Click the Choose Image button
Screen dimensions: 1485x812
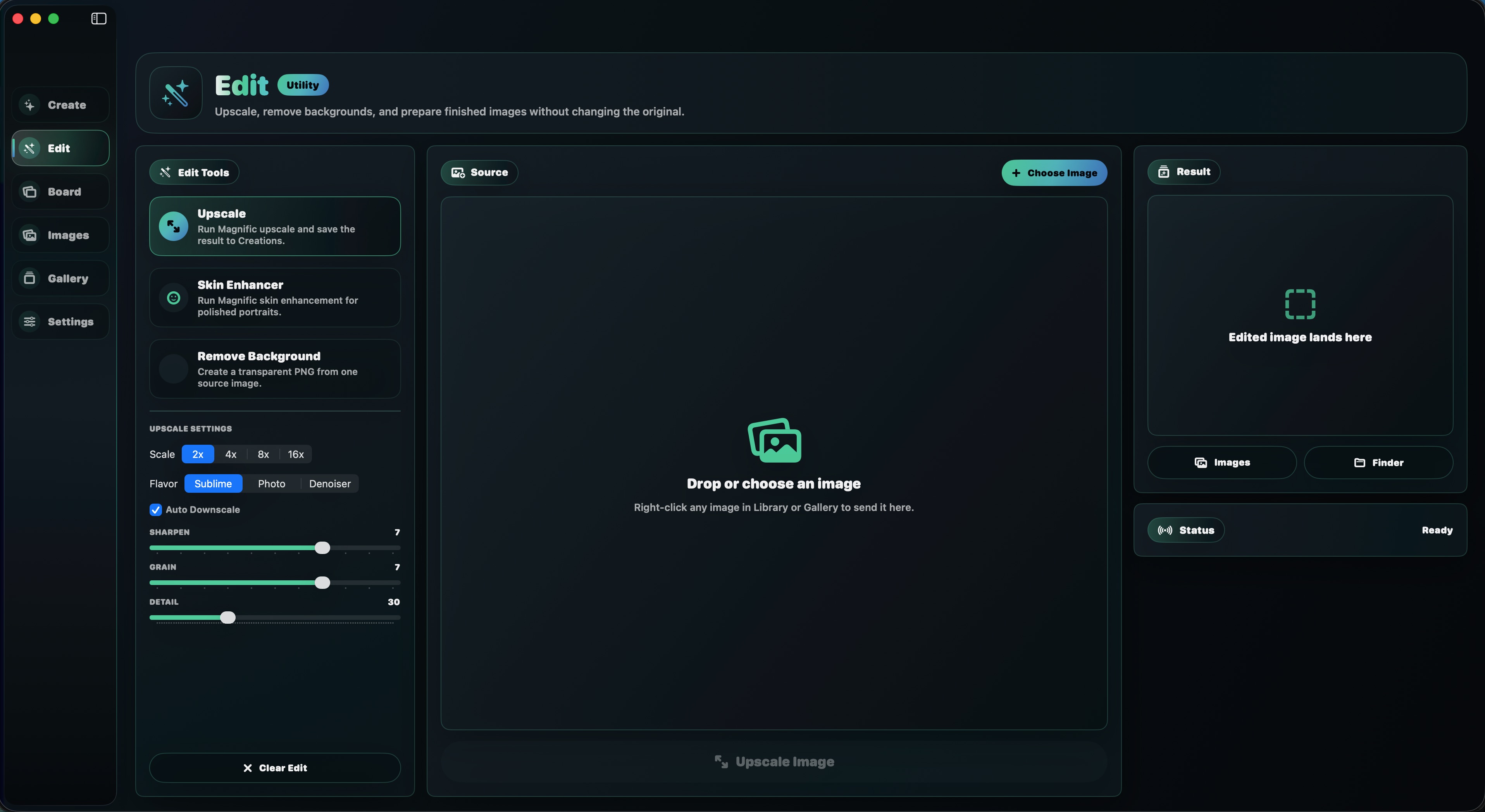pyautogui.click(x=1054, y=172)
